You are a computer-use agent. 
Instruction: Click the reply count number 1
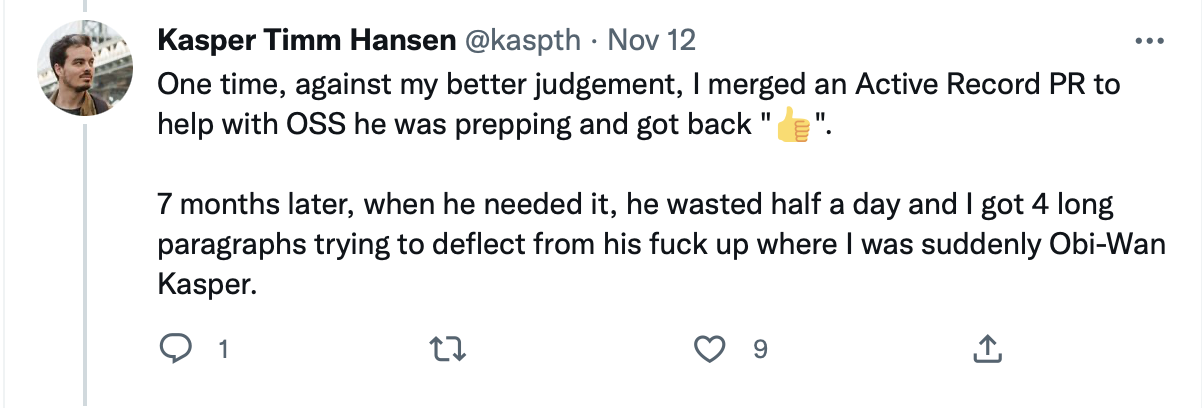(224, 350)
